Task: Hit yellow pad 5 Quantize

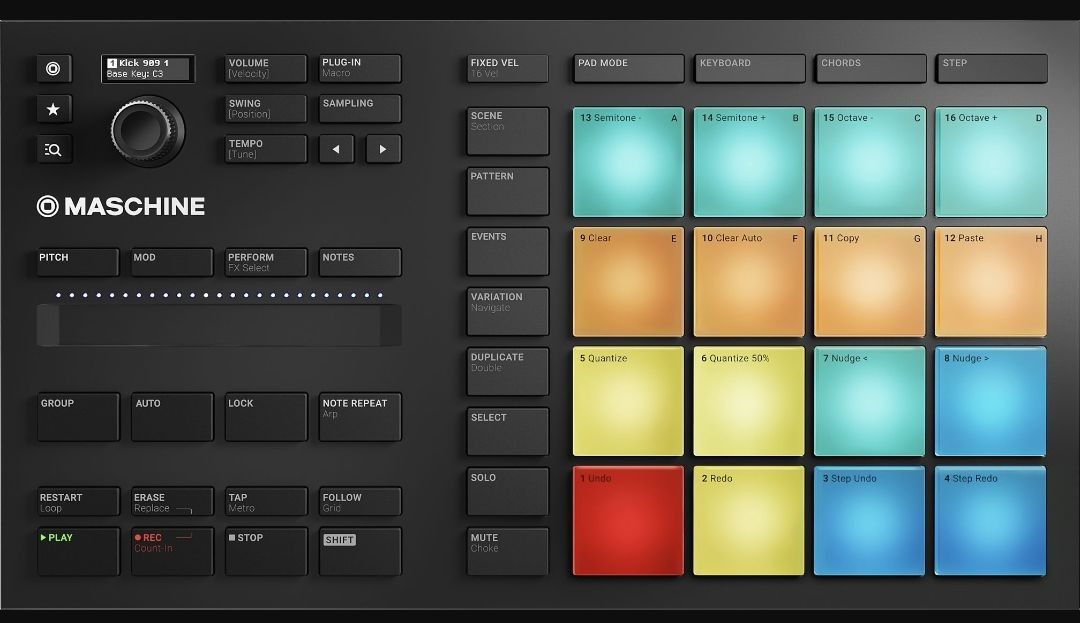Action: tap(628, 401)
